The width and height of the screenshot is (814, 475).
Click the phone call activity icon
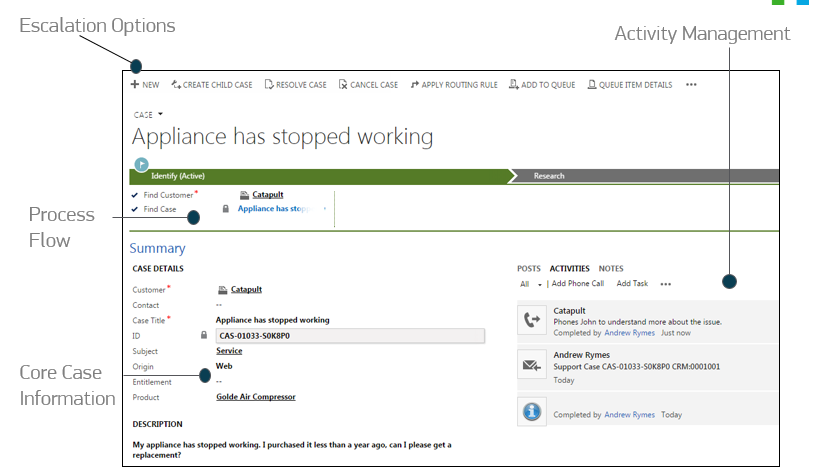pos(532,320)
